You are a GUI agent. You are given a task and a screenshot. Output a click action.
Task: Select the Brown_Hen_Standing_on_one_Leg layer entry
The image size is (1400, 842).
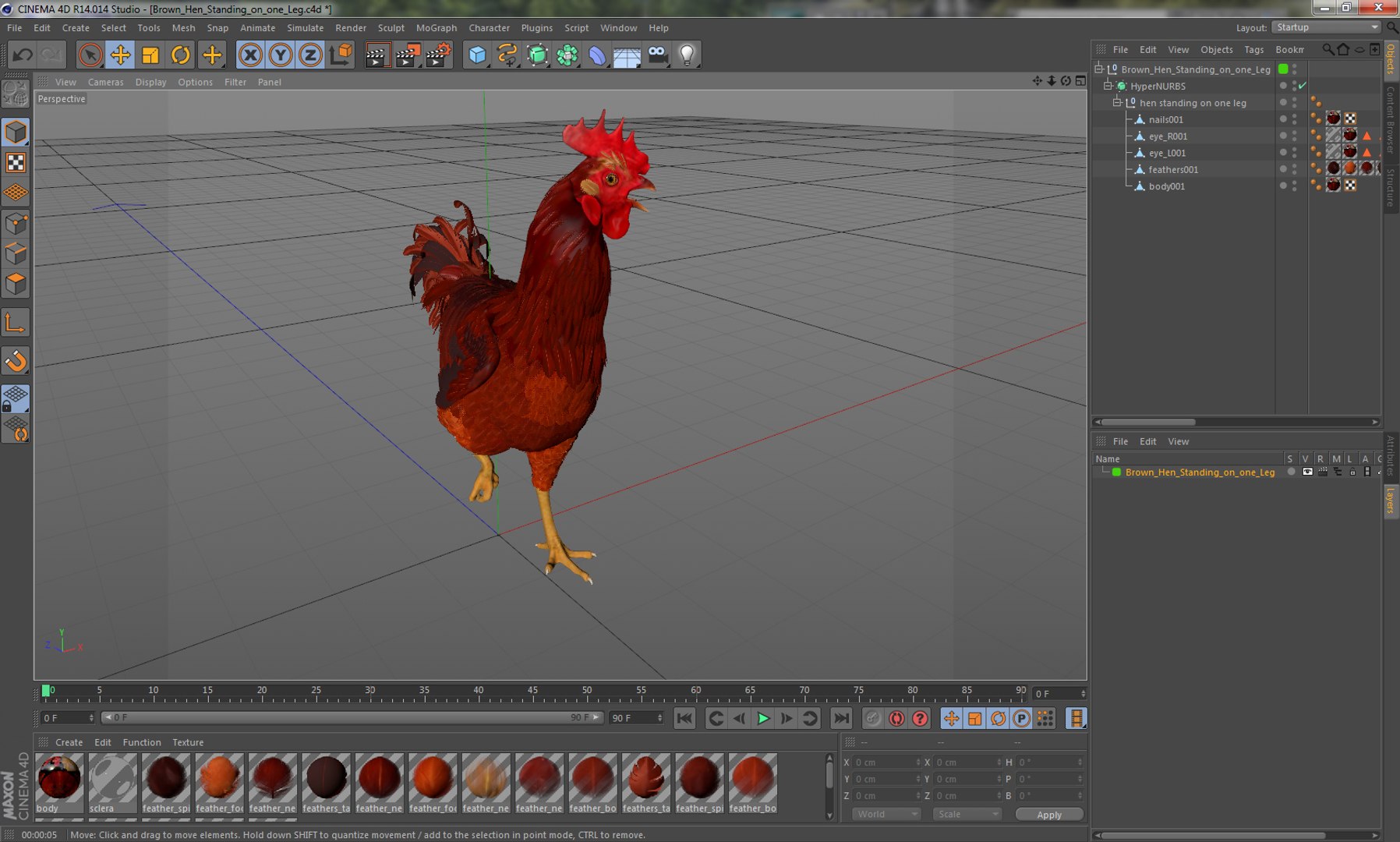point(1200,472)
